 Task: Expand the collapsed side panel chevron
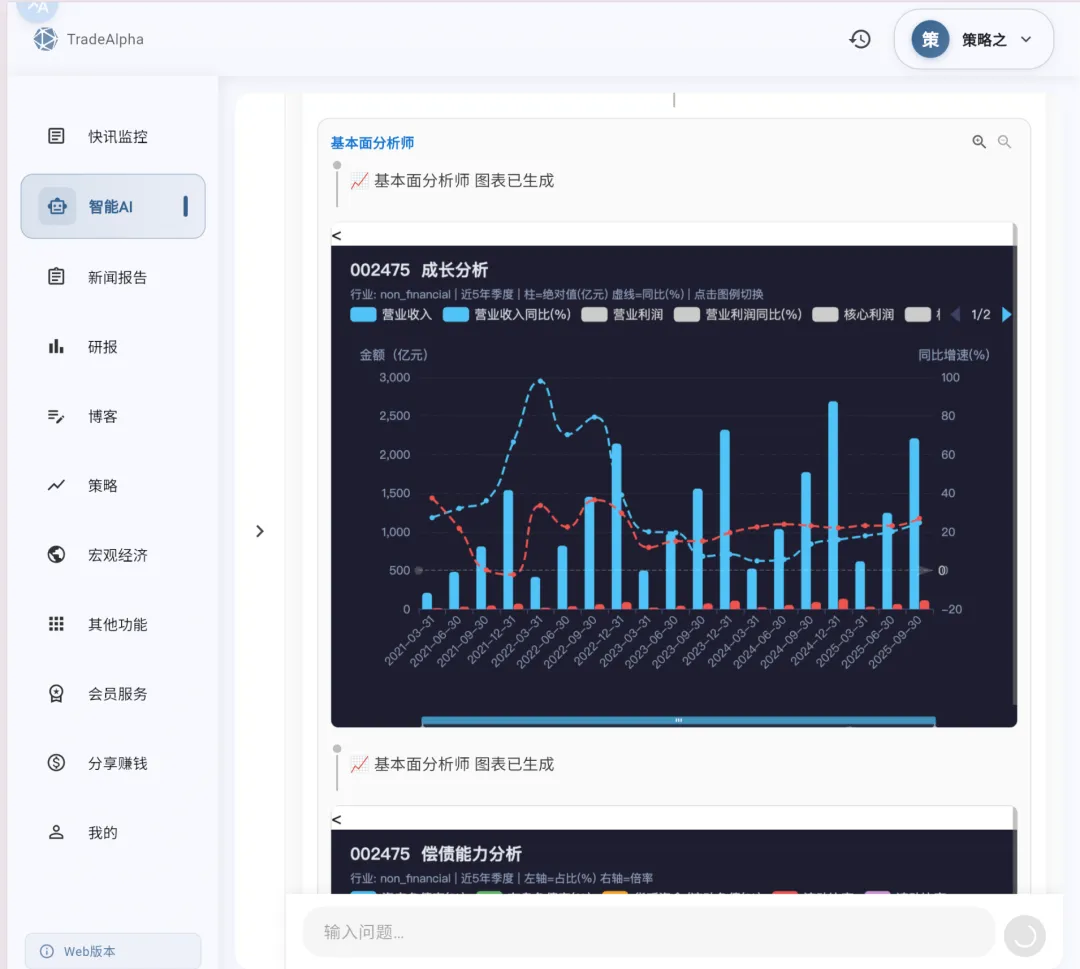(x=260, y=531)
